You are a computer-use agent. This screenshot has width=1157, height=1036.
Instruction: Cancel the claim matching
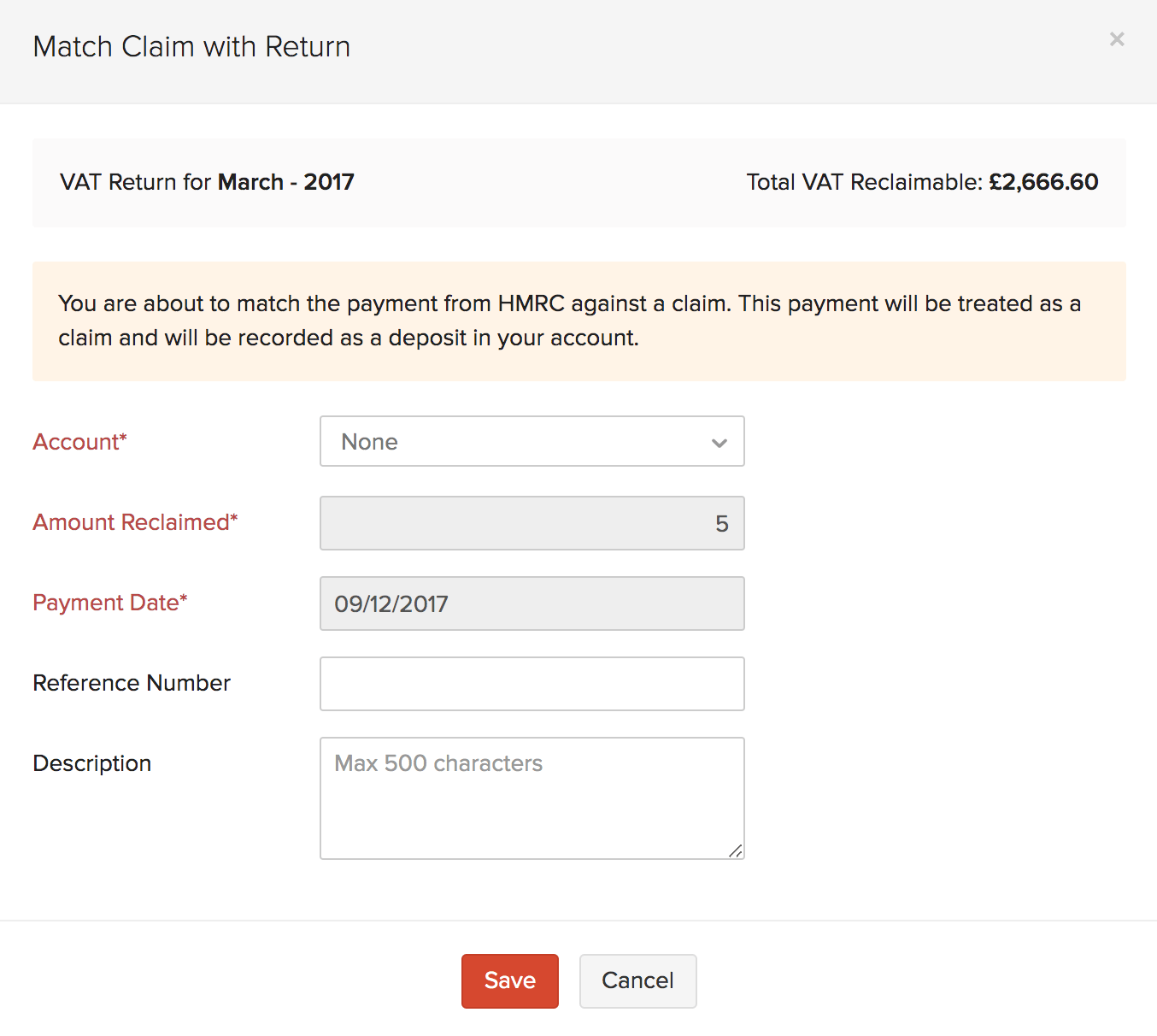click(x=637, y=980)
